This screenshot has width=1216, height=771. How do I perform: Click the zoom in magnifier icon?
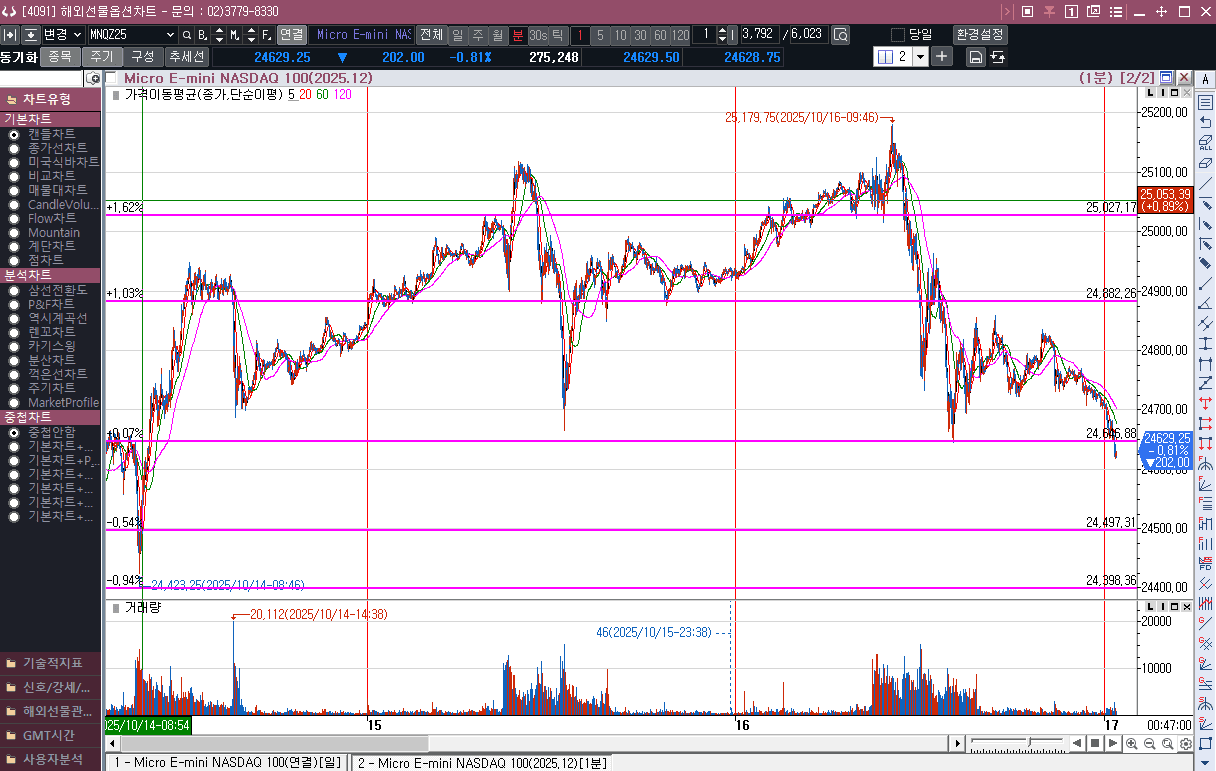click(x=1131, y=744)
